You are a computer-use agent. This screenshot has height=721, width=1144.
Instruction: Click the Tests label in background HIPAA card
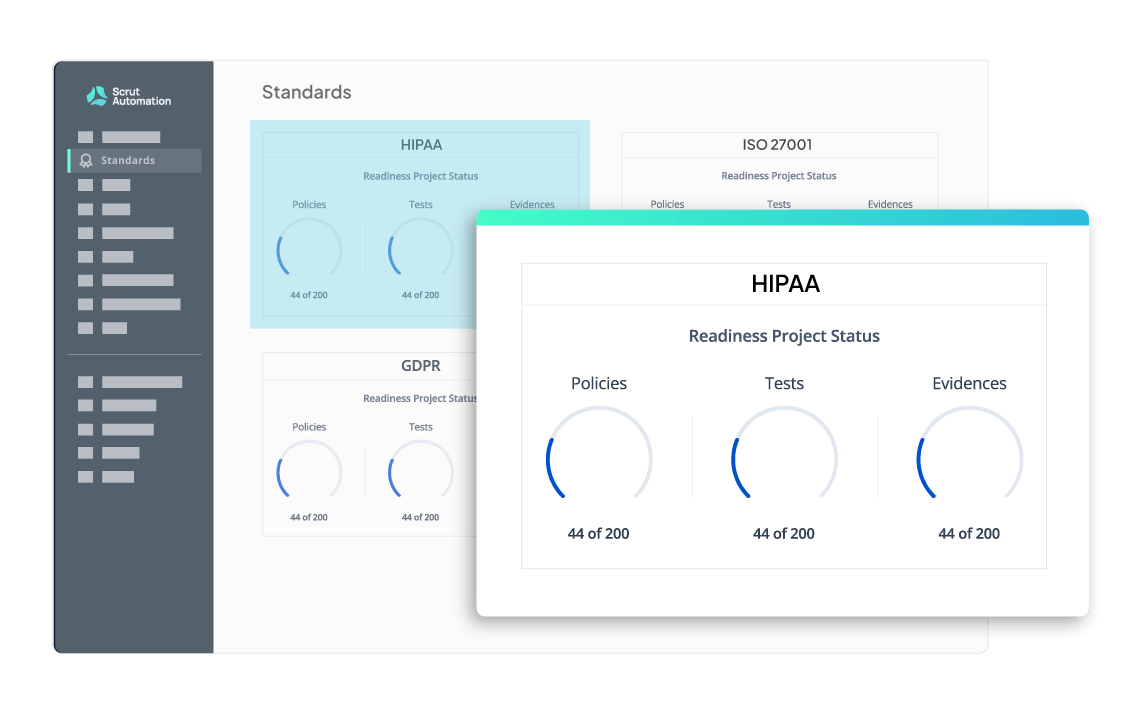(421, 204)
